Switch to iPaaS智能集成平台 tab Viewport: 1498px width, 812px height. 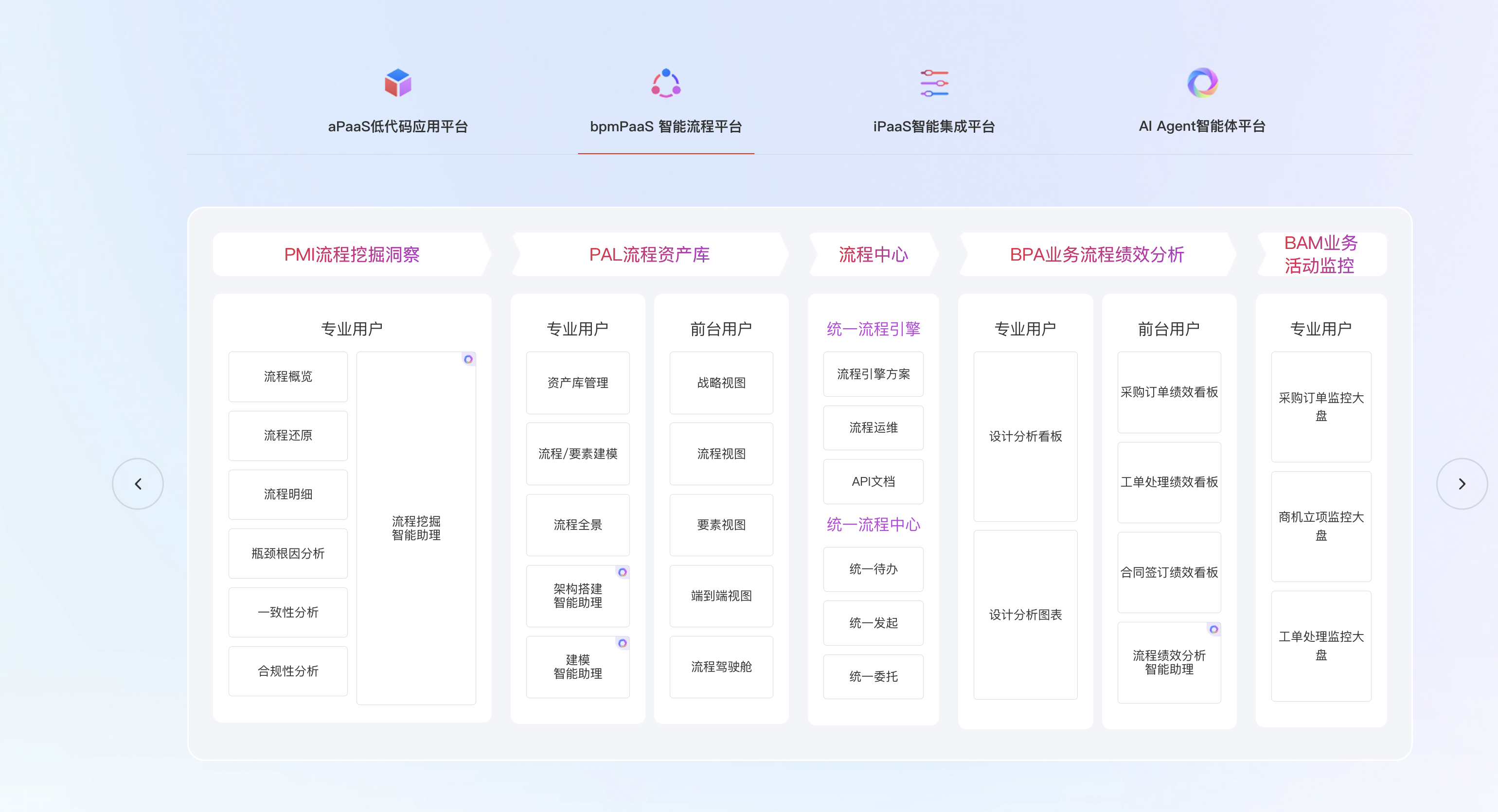click(x=934, y=126)
